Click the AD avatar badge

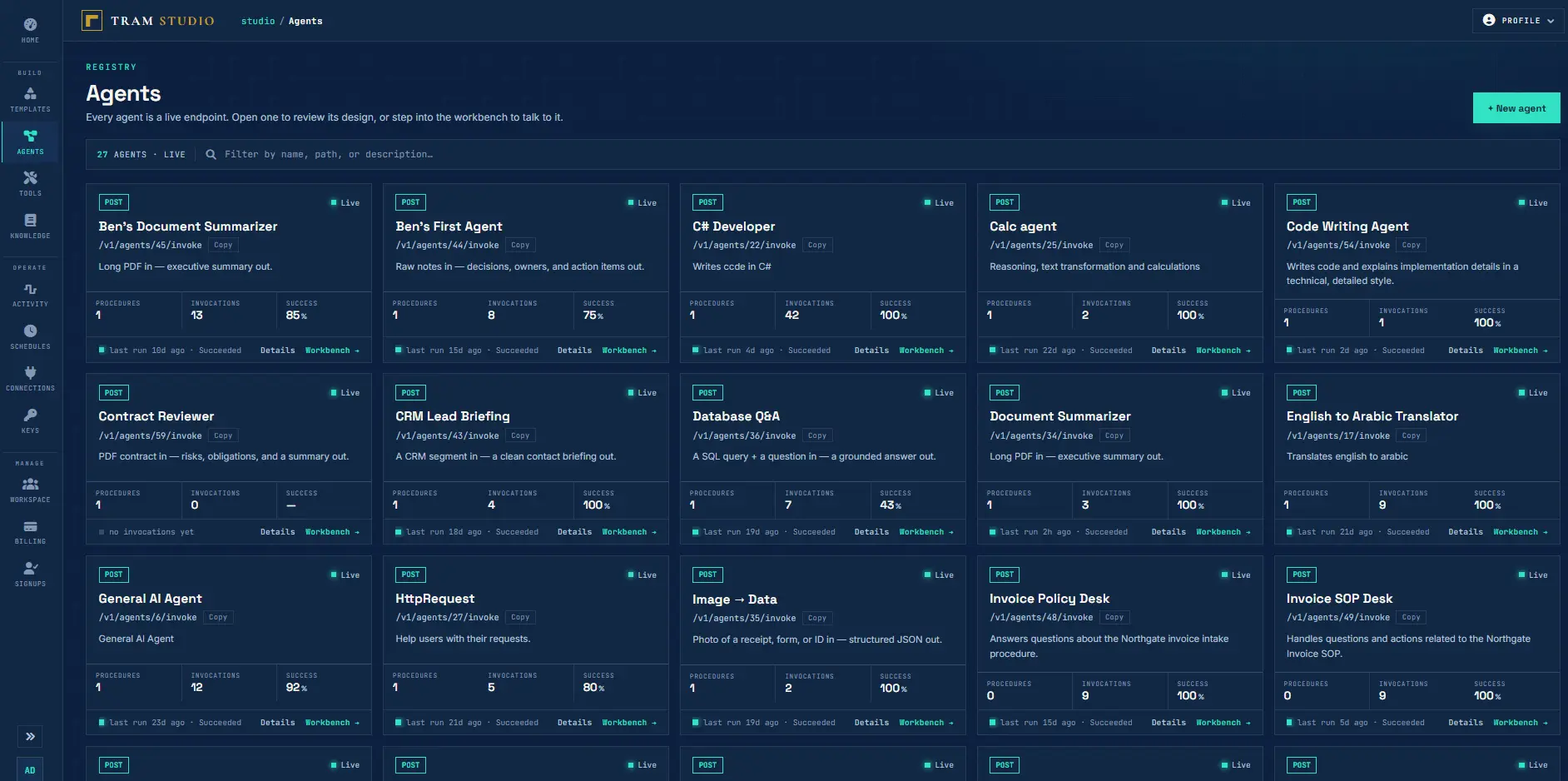coord(30,769)
